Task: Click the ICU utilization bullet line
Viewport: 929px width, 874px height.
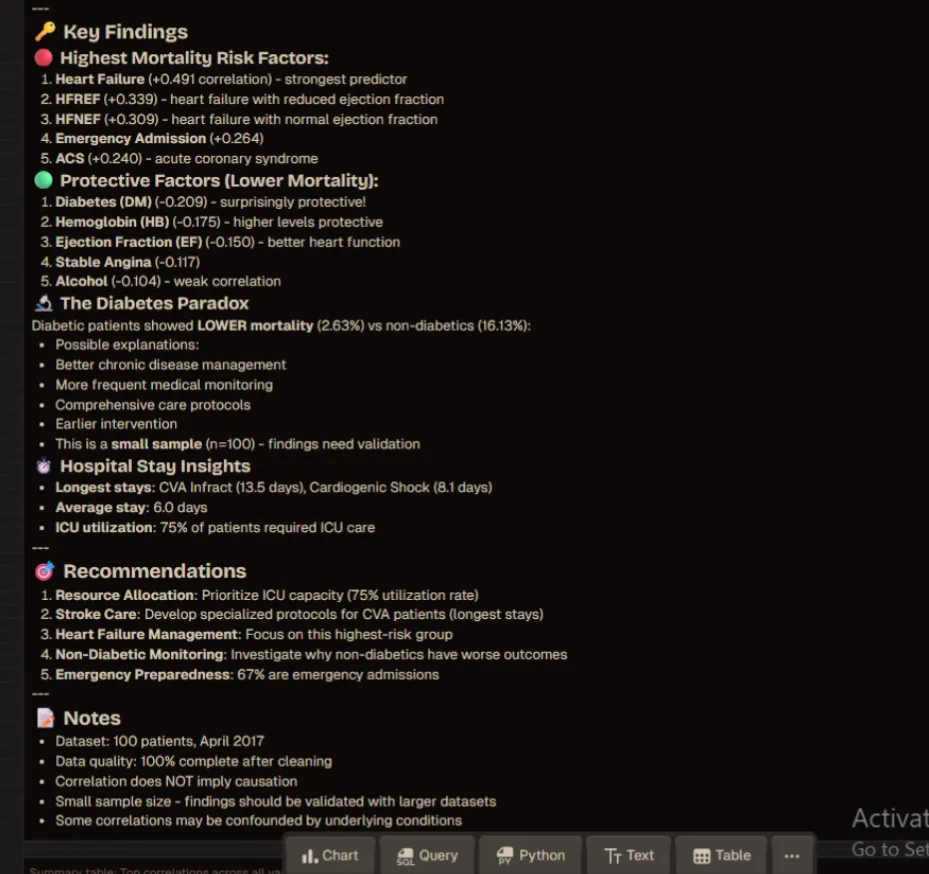Action: pos(215,527)
